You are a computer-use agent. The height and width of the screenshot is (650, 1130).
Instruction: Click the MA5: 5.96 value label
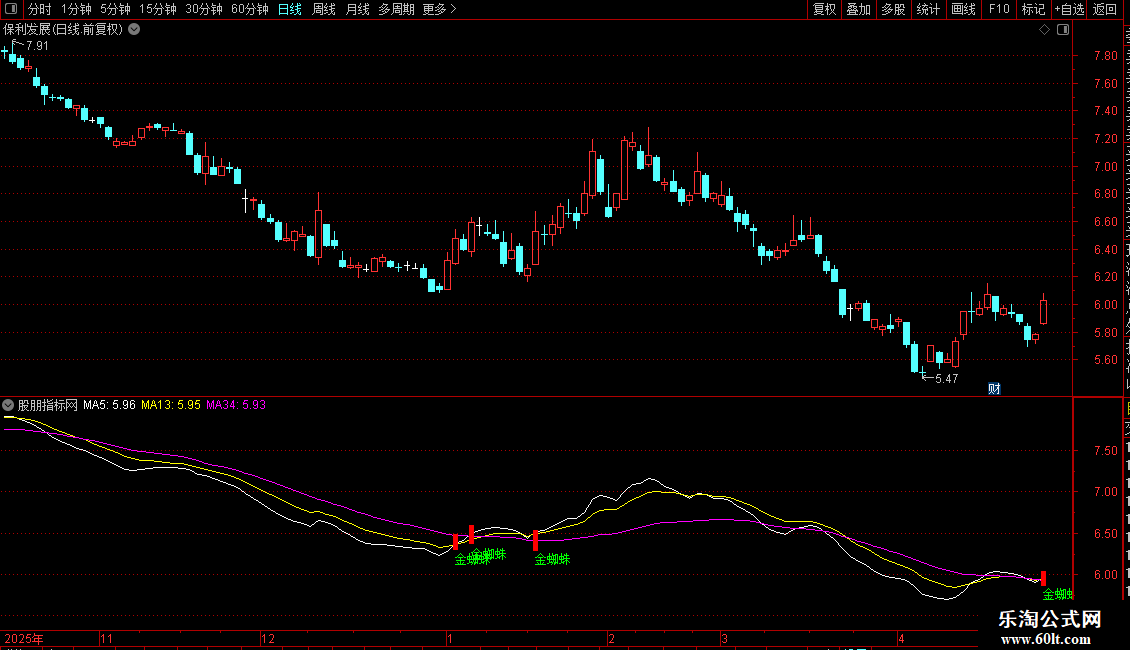(x=109, y=405)
